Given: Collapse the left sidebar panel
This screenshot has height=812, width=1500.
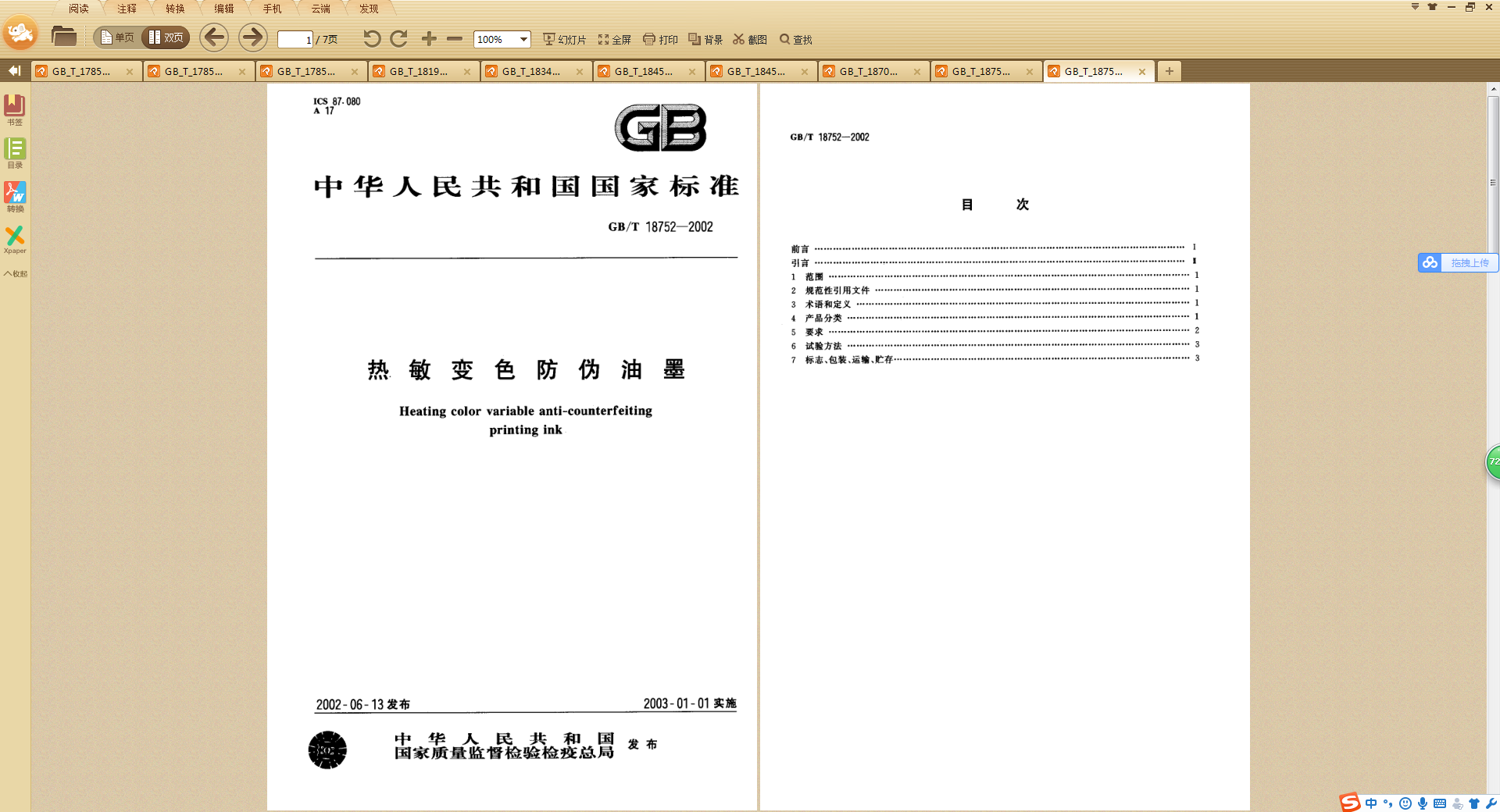Looking at the screenshot, I should click(14, 71).
